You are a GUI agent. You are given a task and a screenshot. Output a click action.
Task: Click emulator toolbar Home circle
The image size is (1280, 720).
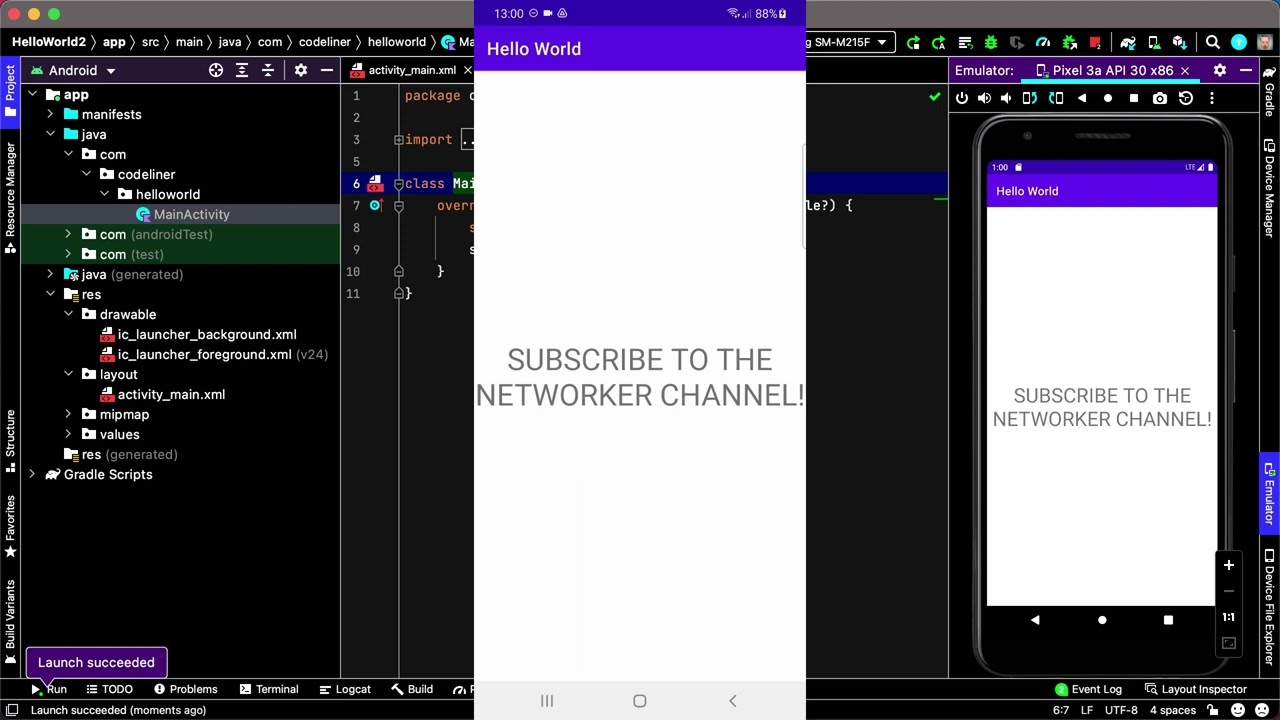tap(1108, 98)
